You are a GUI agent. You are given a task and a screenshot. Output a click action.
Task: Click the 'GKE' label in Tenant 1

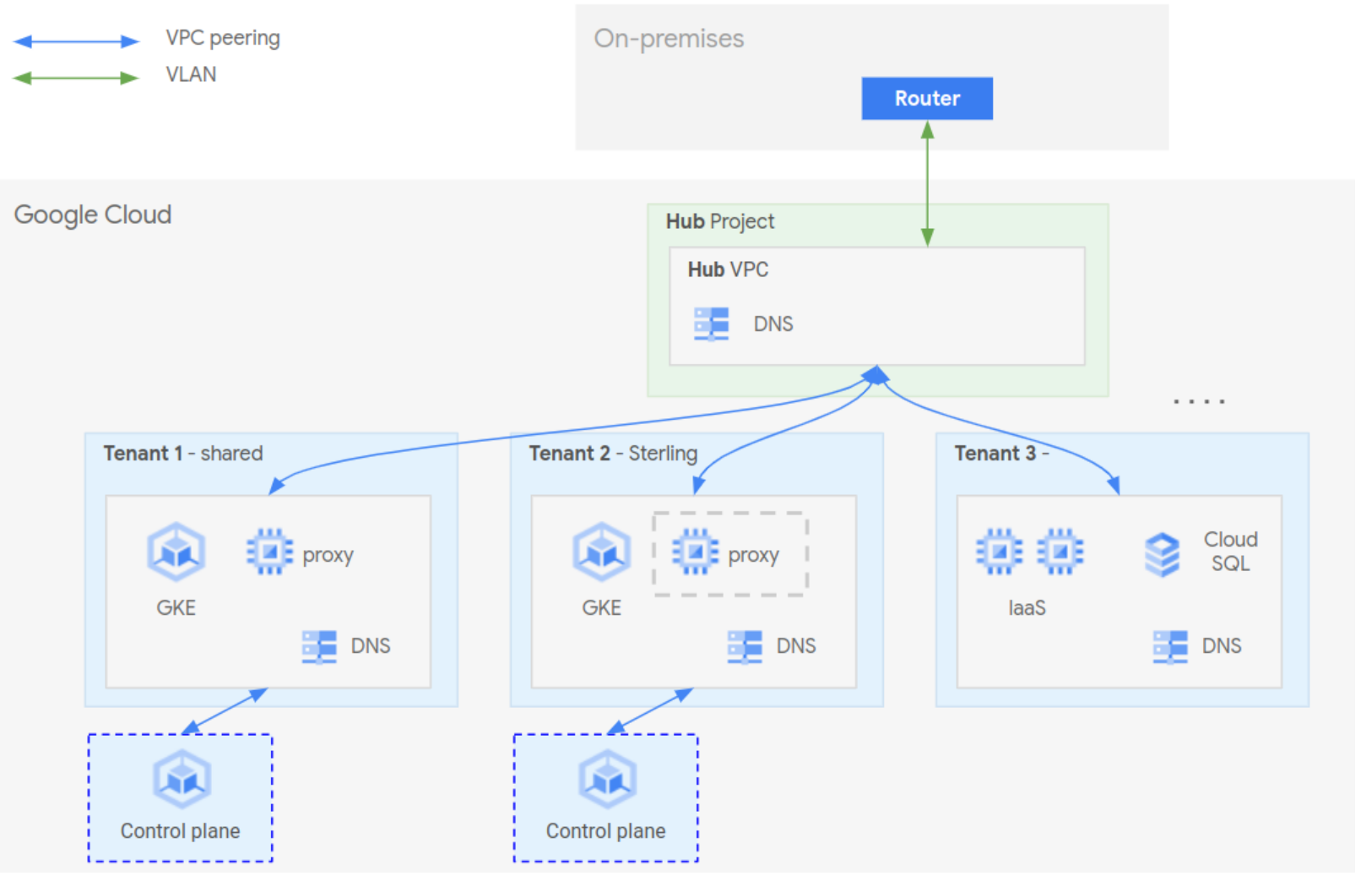[176, 608]
